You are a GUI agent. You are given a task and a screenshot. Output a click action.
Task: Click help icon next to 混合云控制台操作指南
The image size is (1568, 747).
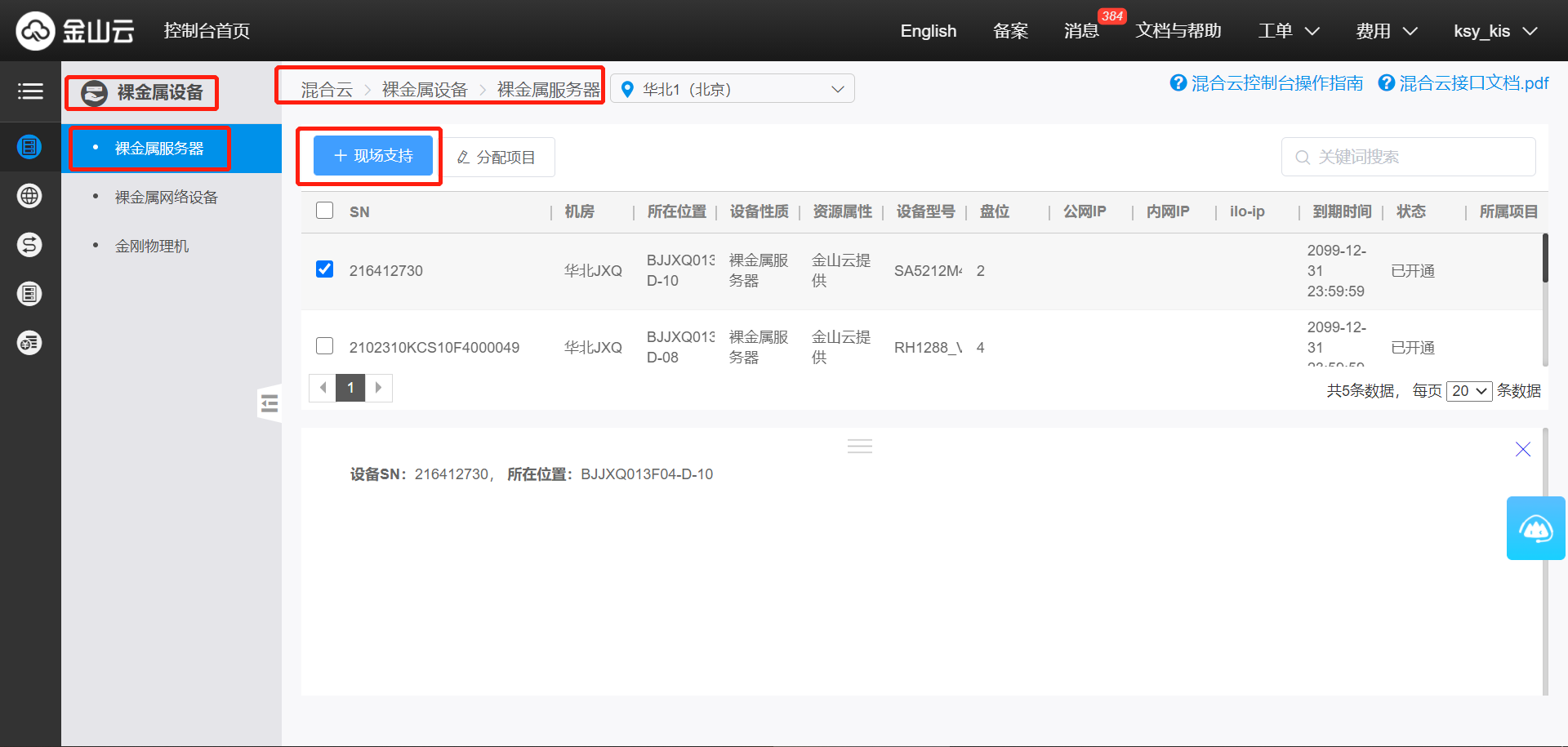point(1178,83)
